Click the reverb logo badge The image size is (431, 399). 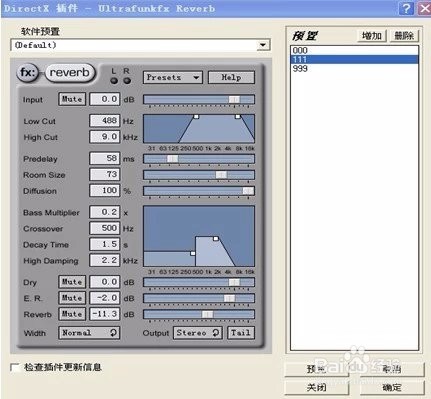click(x=70, y=73)
